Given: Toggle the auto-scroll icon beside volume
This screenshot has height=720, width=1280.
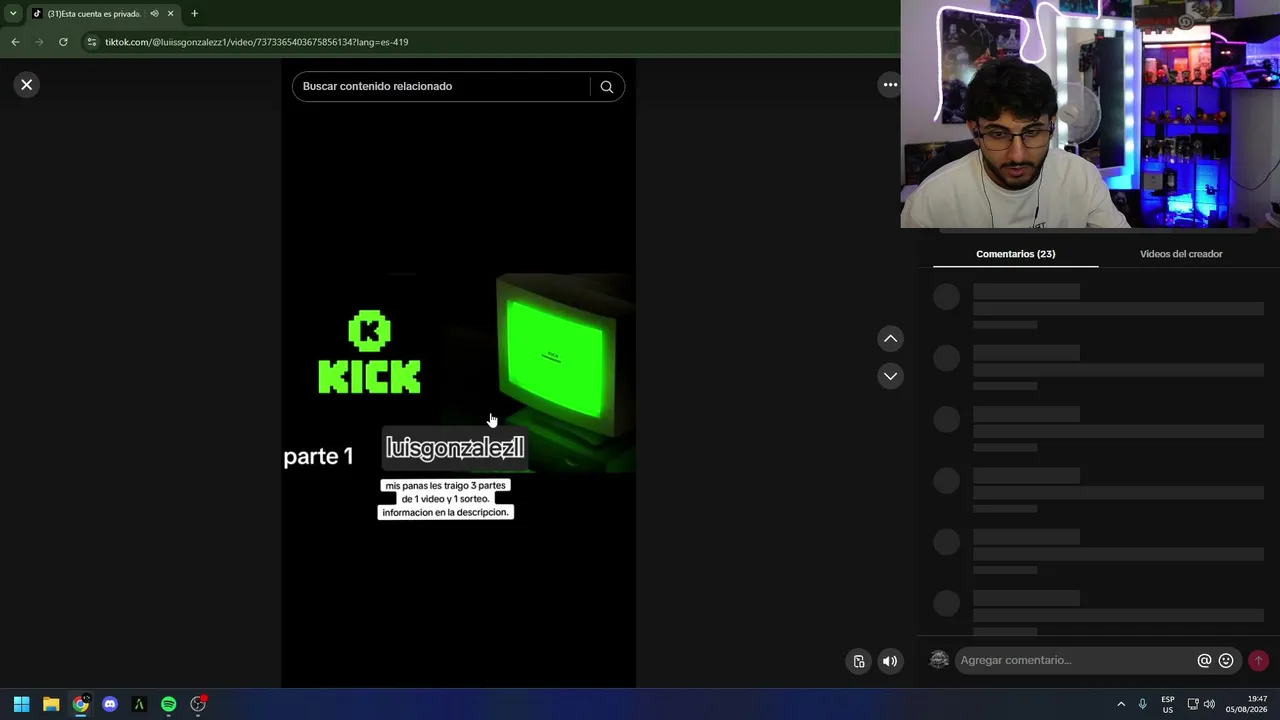Looking at the screenshot, I should pos(859,661).
